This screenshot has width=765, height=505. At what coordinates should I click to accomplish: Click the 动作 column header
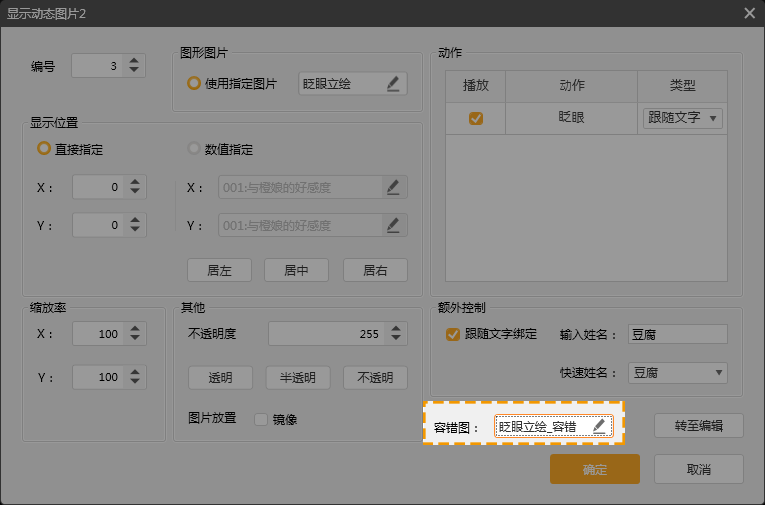point(571,86)
